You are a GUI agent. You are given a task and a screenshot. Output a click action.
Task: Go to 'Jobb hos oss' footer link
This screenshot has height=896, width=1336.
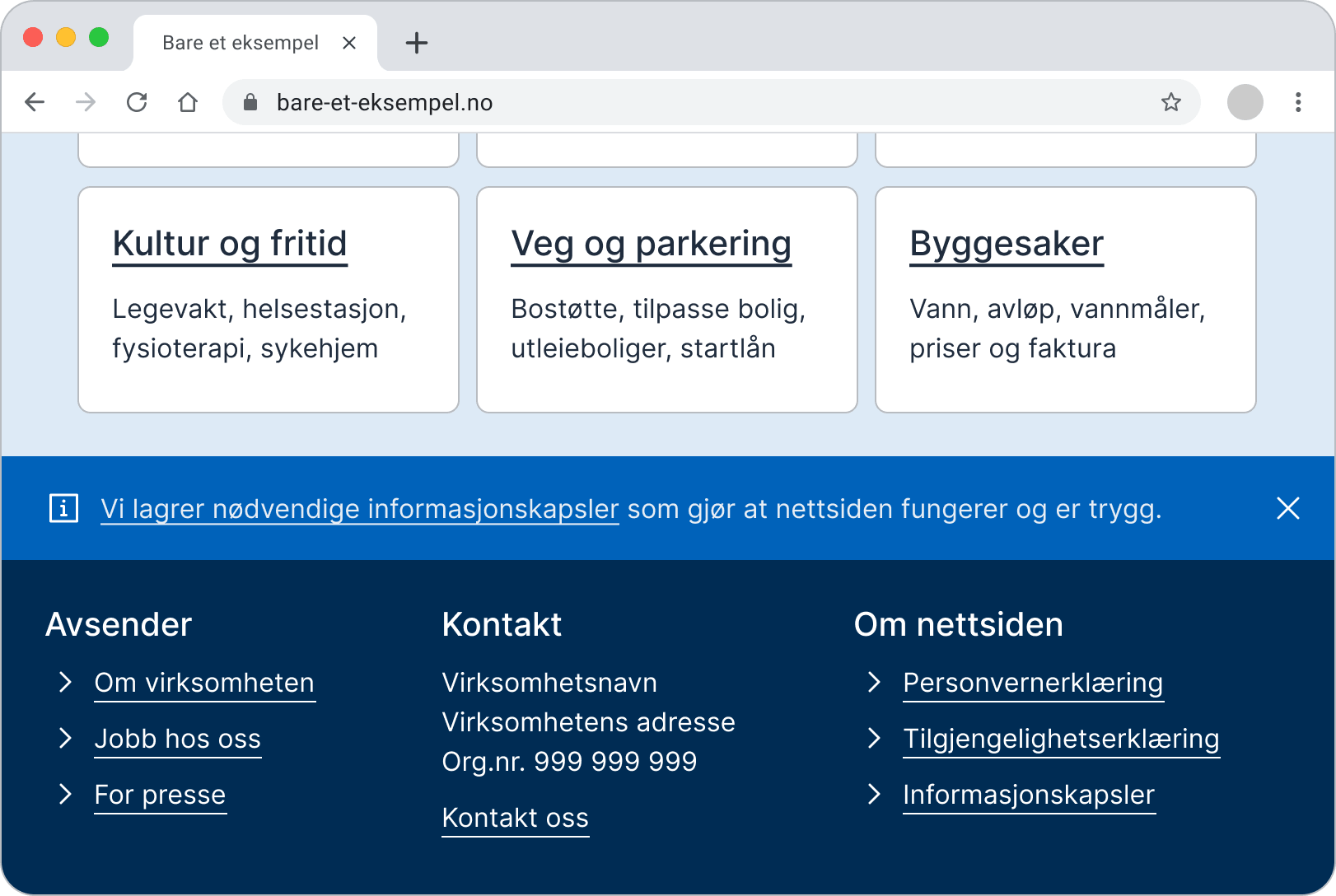[x=178, y=740]
